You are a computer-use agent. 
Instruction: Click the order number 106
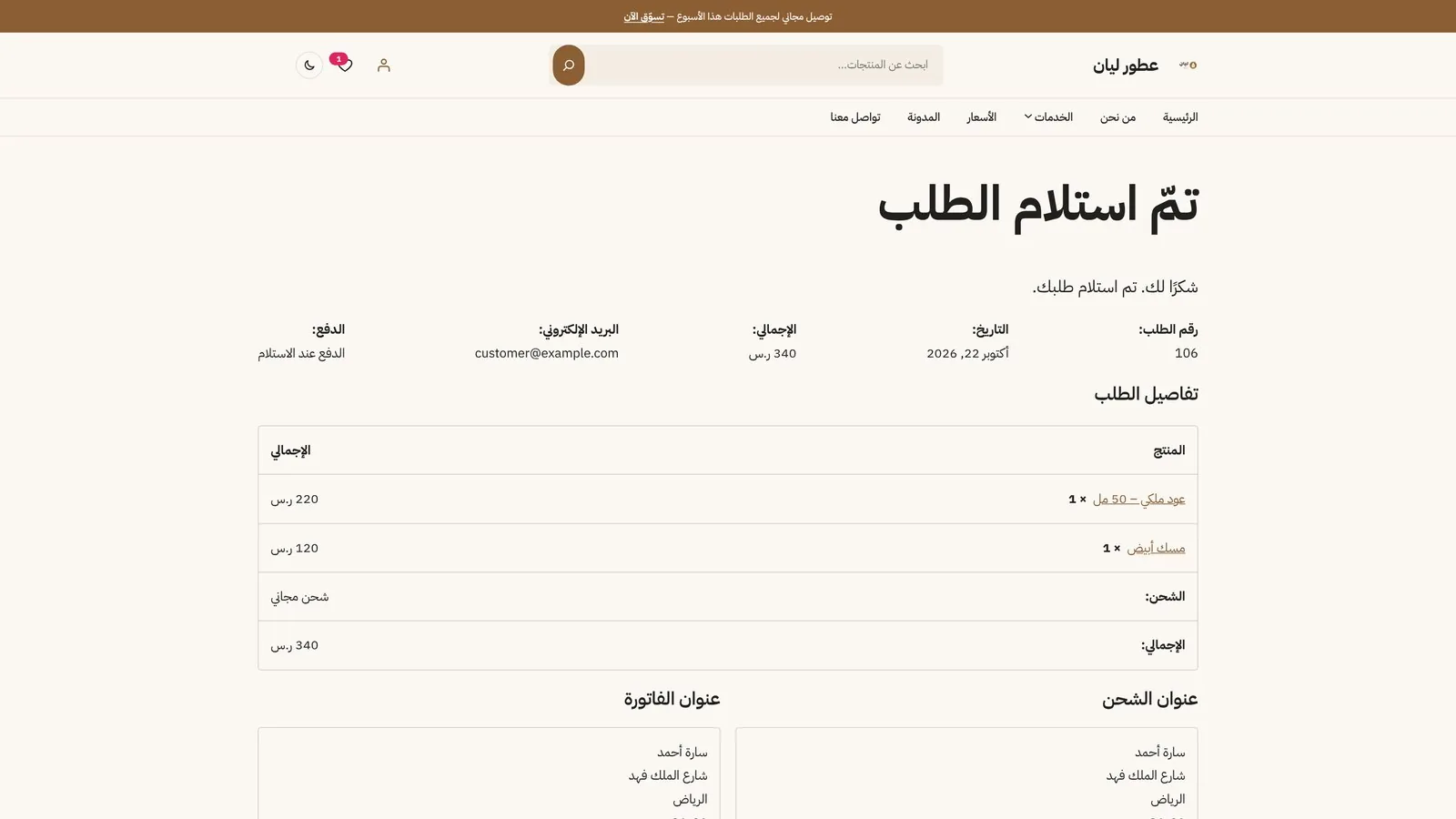tap(1187, 353)
